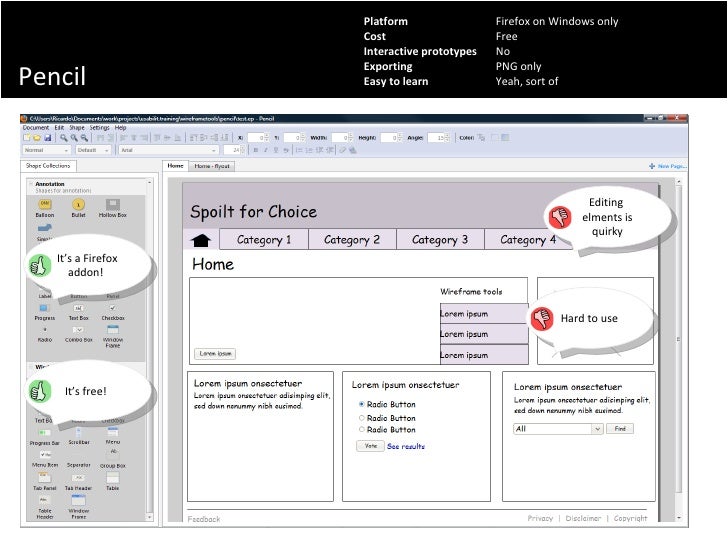This screenshot has height=546, width=728.
Task: Click the canvas vertical scrollbar
Action: 679,351
